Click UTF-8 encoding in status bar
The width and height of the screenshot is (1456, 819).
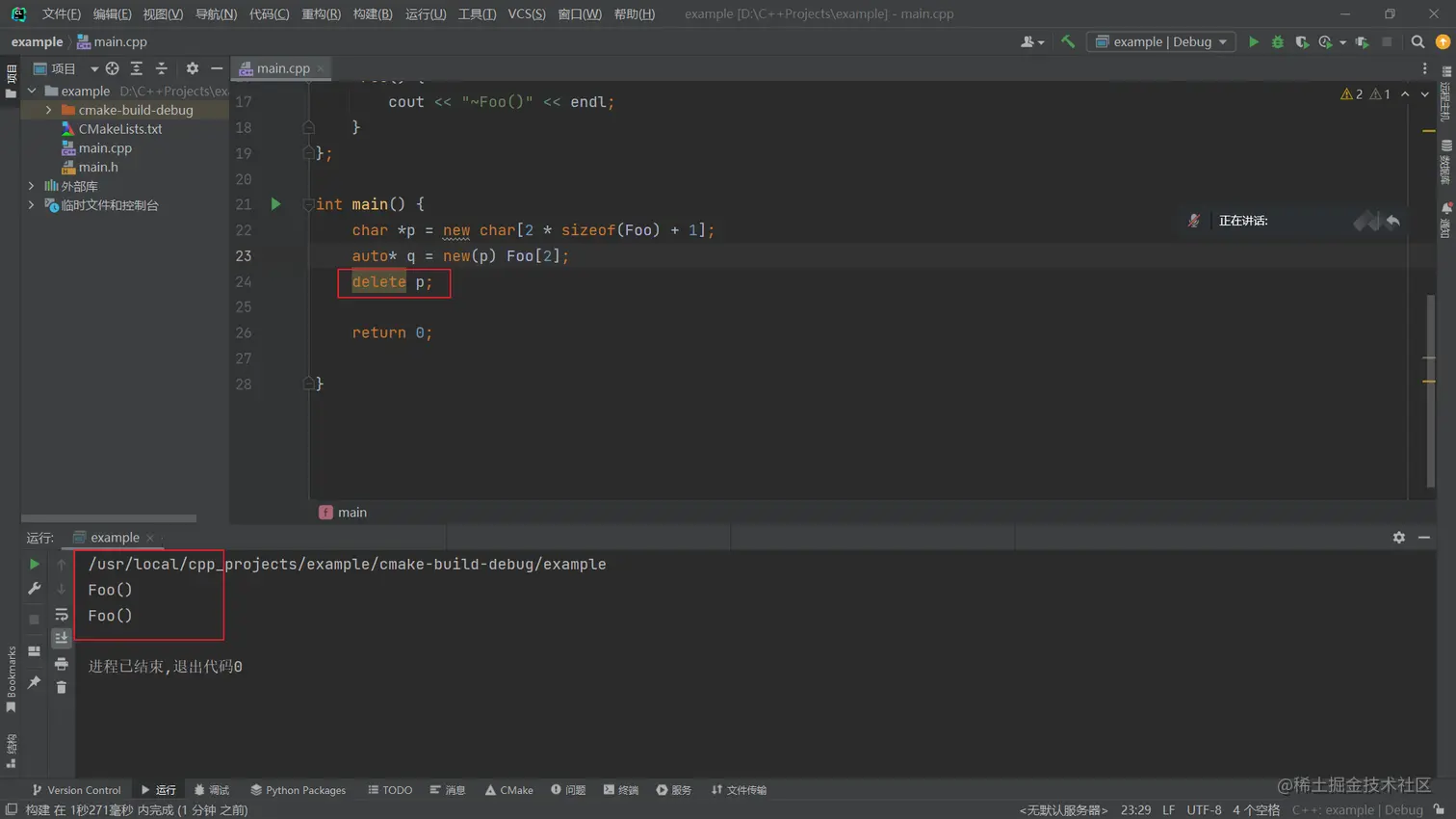[x=1204, y=810]
